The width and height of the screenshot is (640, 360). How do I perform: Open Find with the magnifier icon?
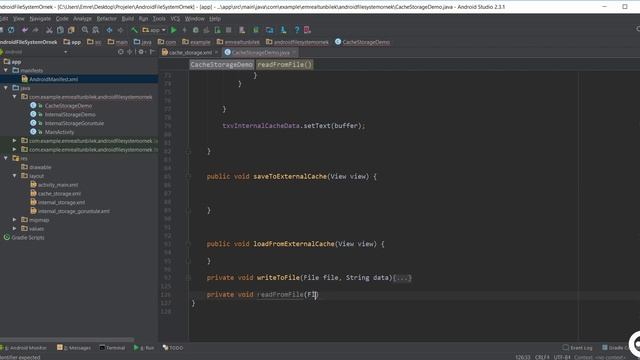click(84, 30)
